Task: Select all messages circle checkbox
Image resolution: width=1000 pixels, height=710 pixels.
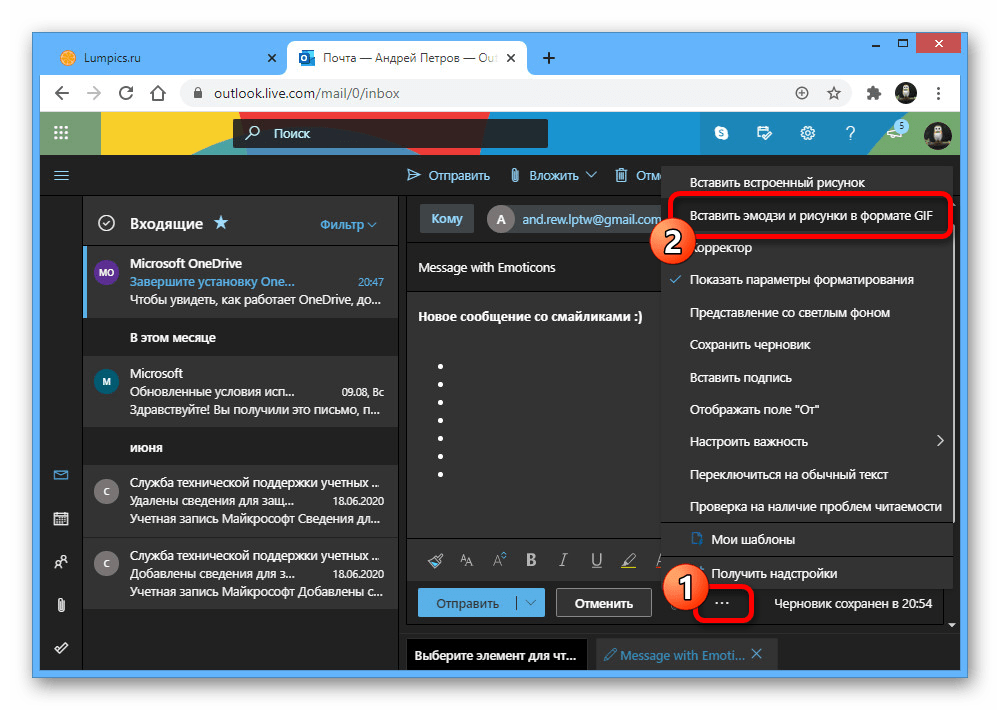Action: (107, 223)
